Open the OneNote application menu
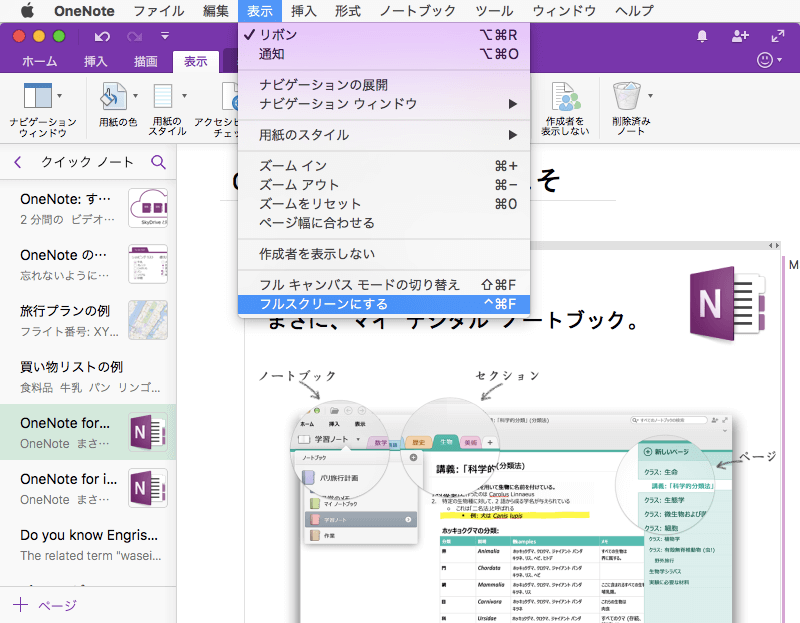The width and height of the screenshot is (800, 623). tap(84, 11)
